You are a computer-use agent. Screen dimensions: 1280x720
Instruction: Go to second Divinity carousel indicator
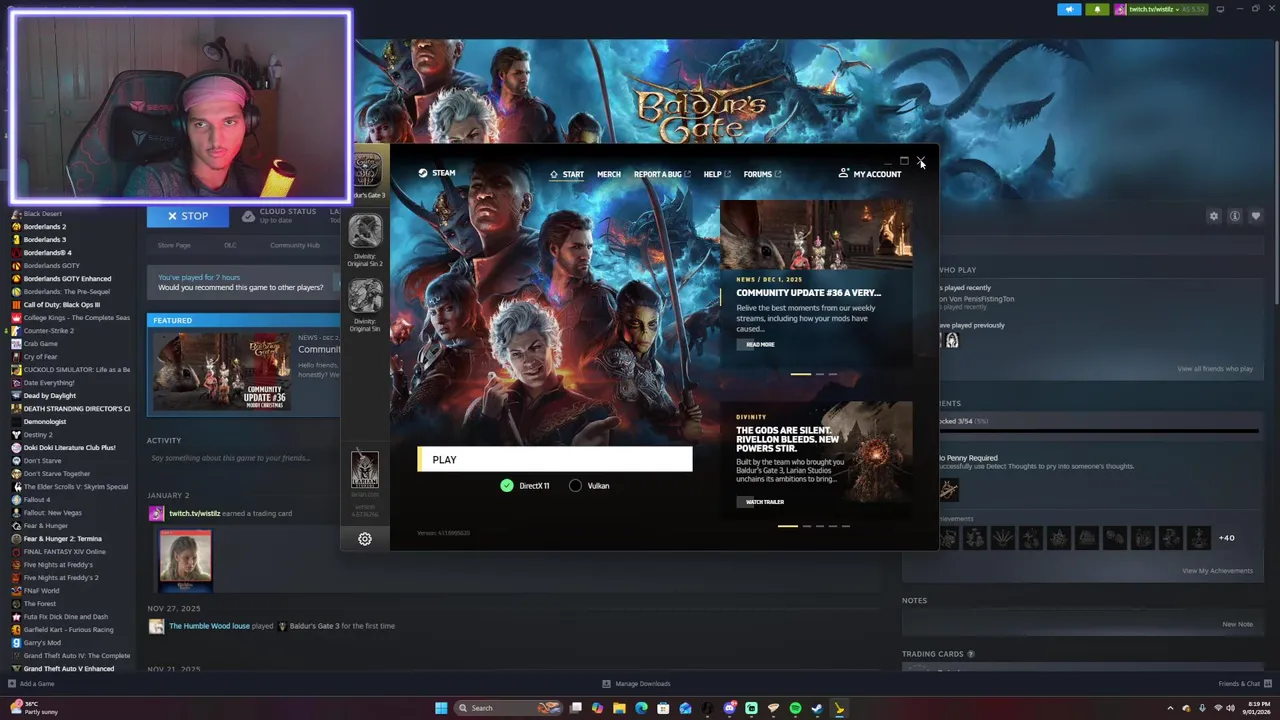pyautogui.click(x=807, y=525)
